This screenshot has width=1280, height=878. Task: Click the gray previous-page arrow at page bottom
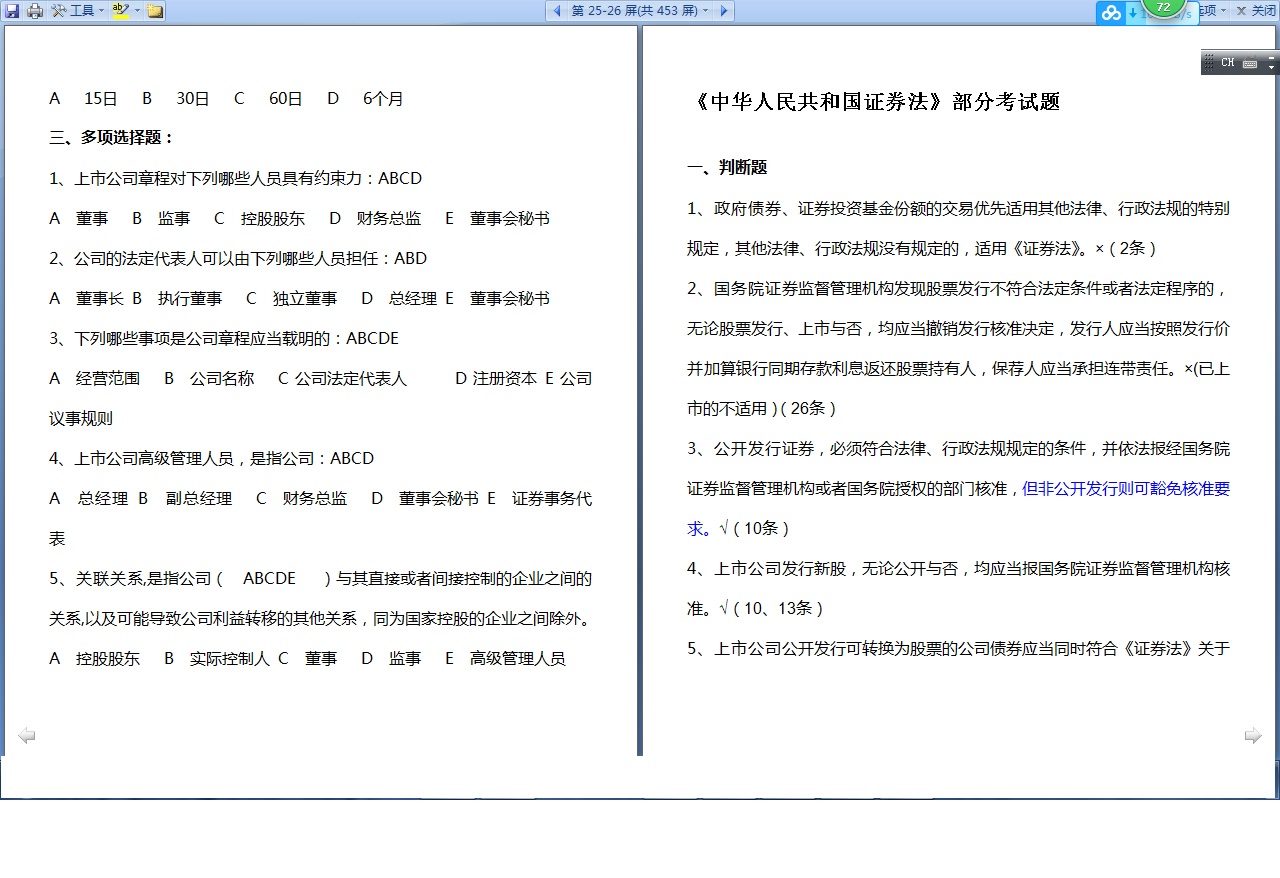point(27,736)
